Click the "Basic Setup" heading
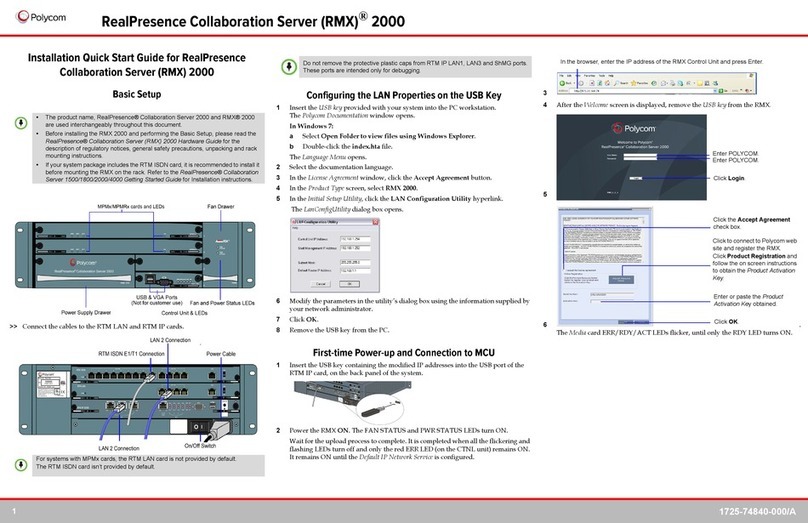The width and height of the screenshot is (808, 523). [x=137, y=94]
